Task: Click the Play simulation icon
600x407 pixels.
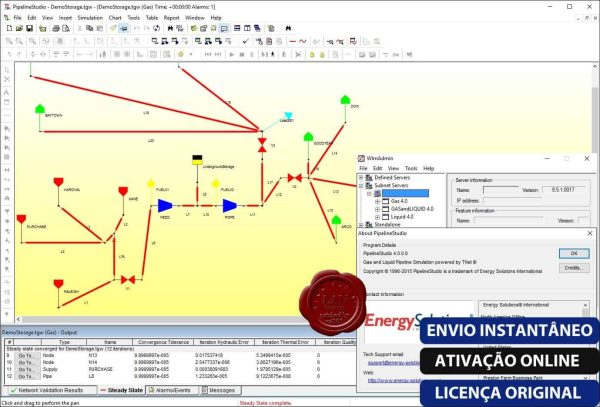Action: (232, 55)
